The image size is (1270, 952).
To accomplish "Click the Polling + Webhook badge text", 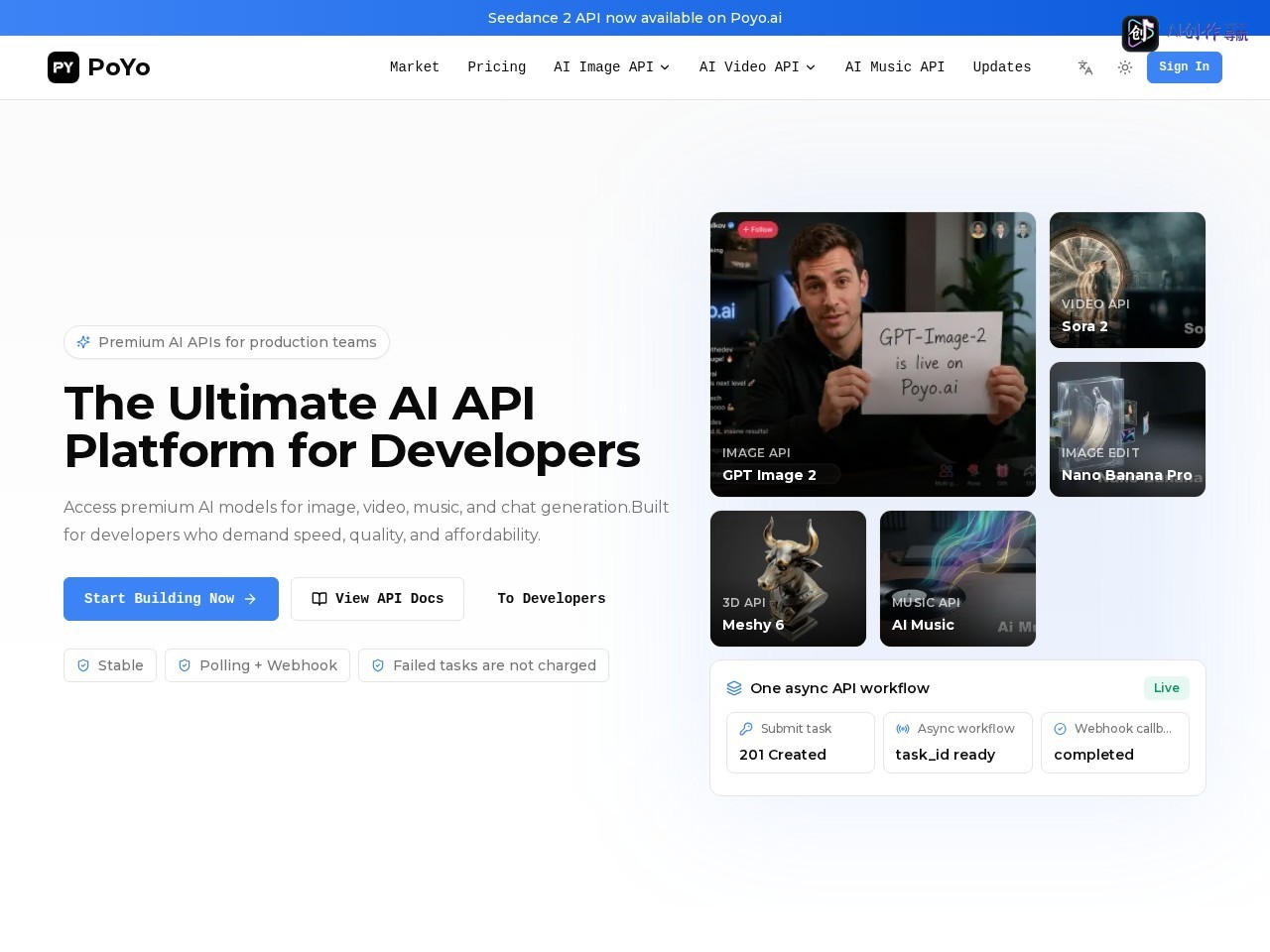I will click(x=269, y=665).
